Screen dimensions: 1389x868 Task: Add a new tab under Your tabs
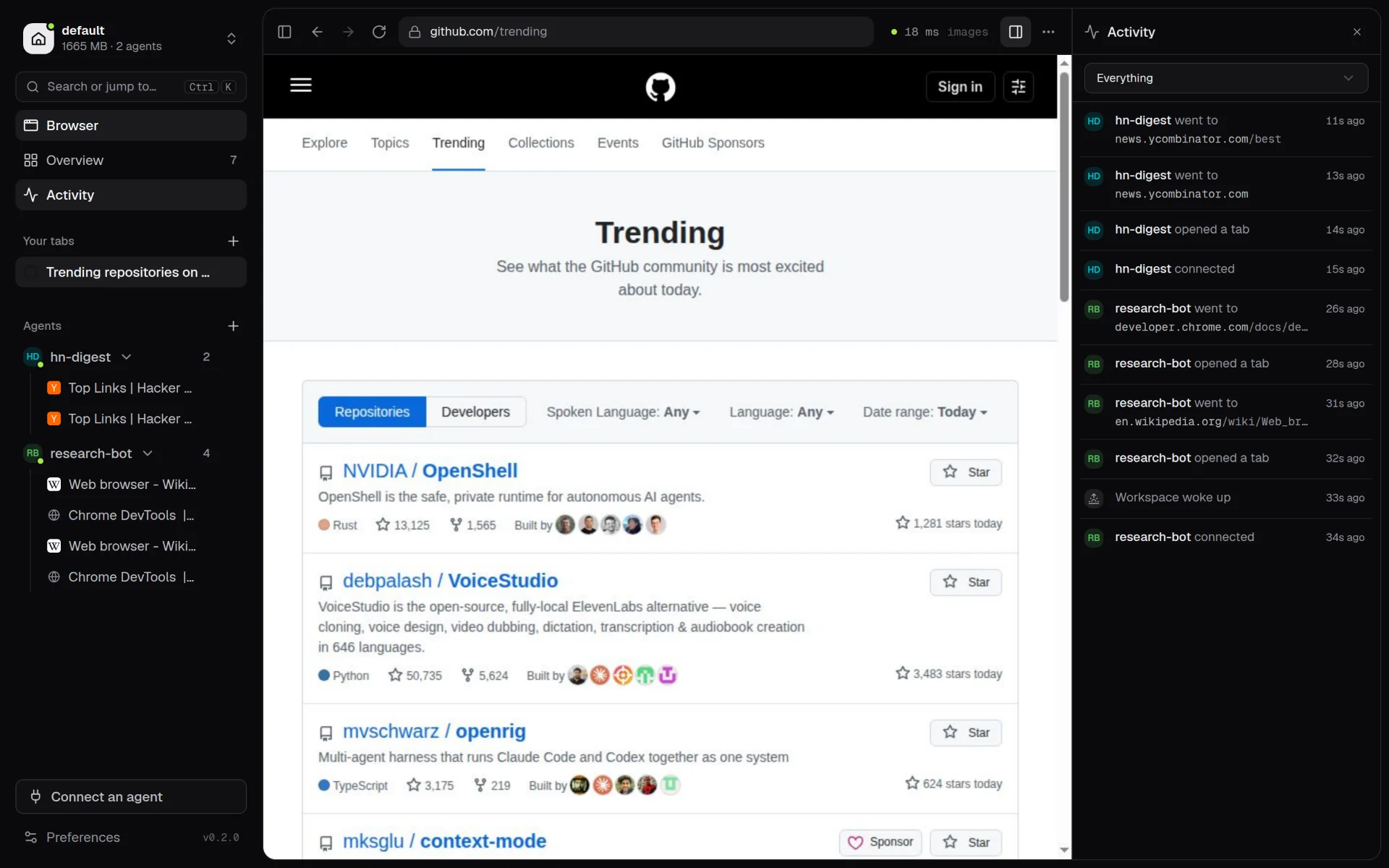(x=233, y=241)
